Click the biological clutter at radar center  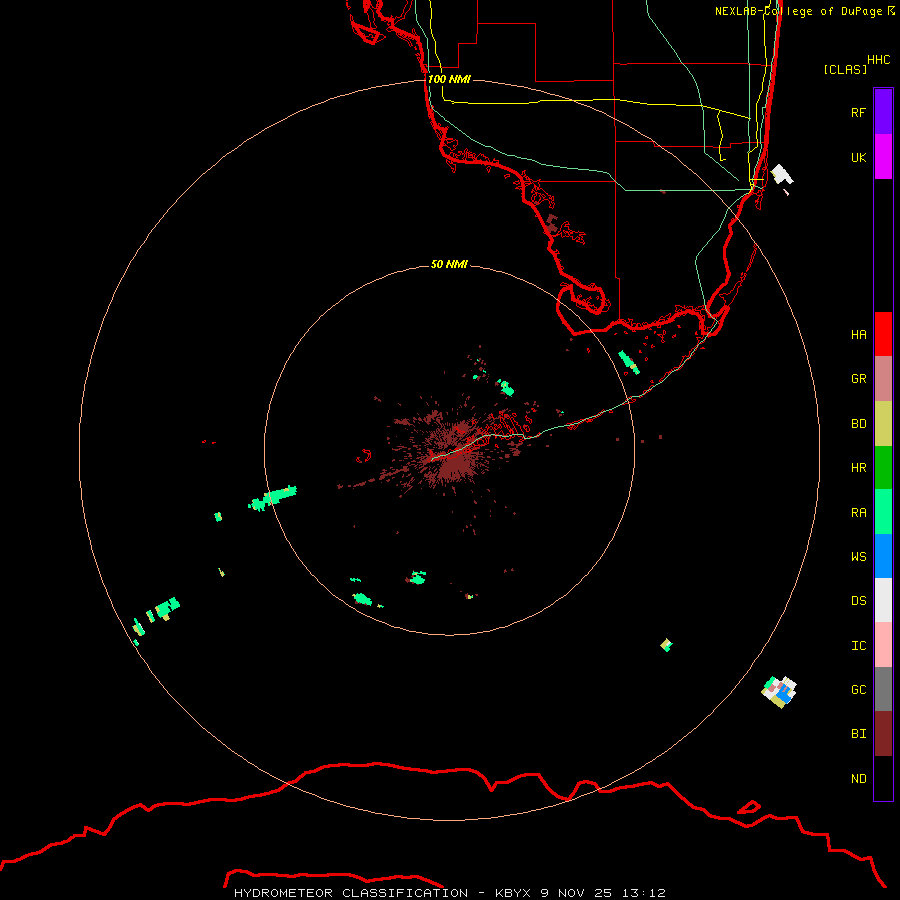(x=453, y=453)
